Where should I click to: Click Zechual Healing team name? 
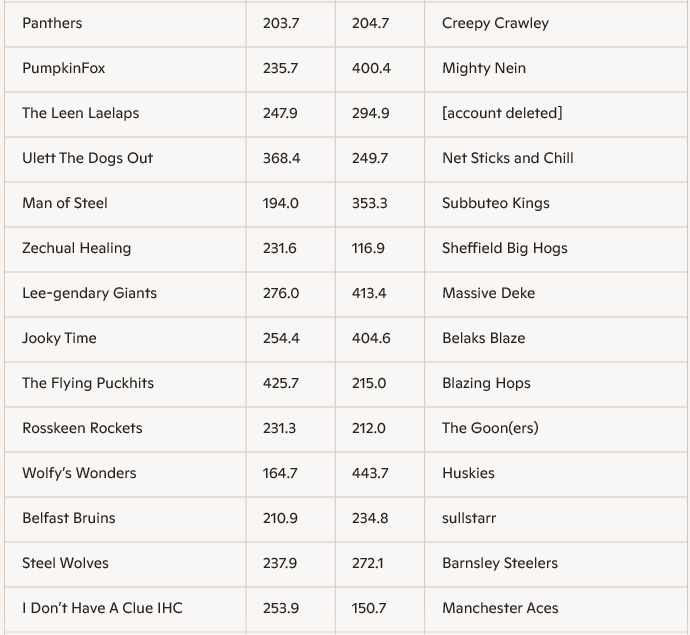pos(76,248)
